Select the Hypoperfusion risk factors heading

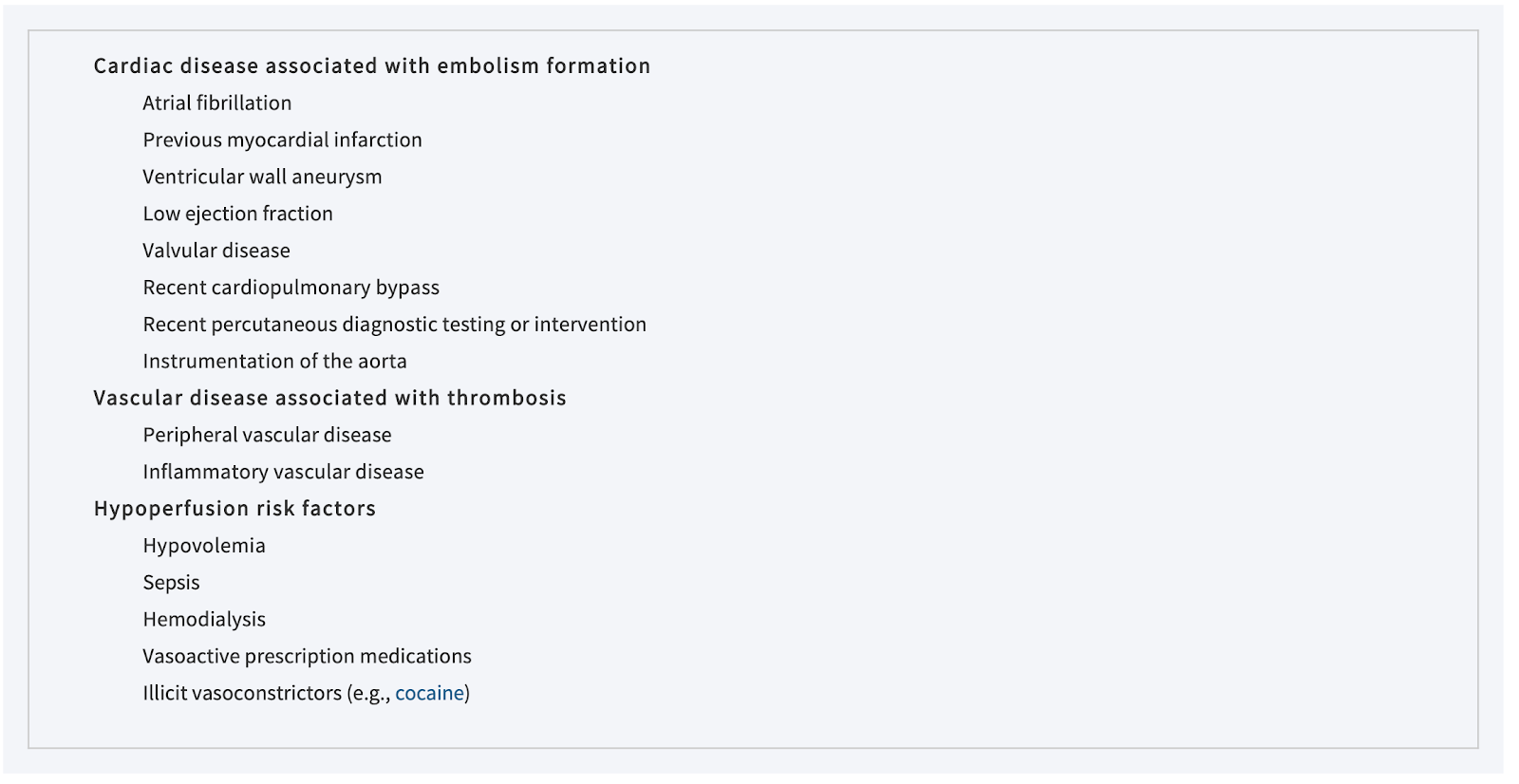[234, 509]
